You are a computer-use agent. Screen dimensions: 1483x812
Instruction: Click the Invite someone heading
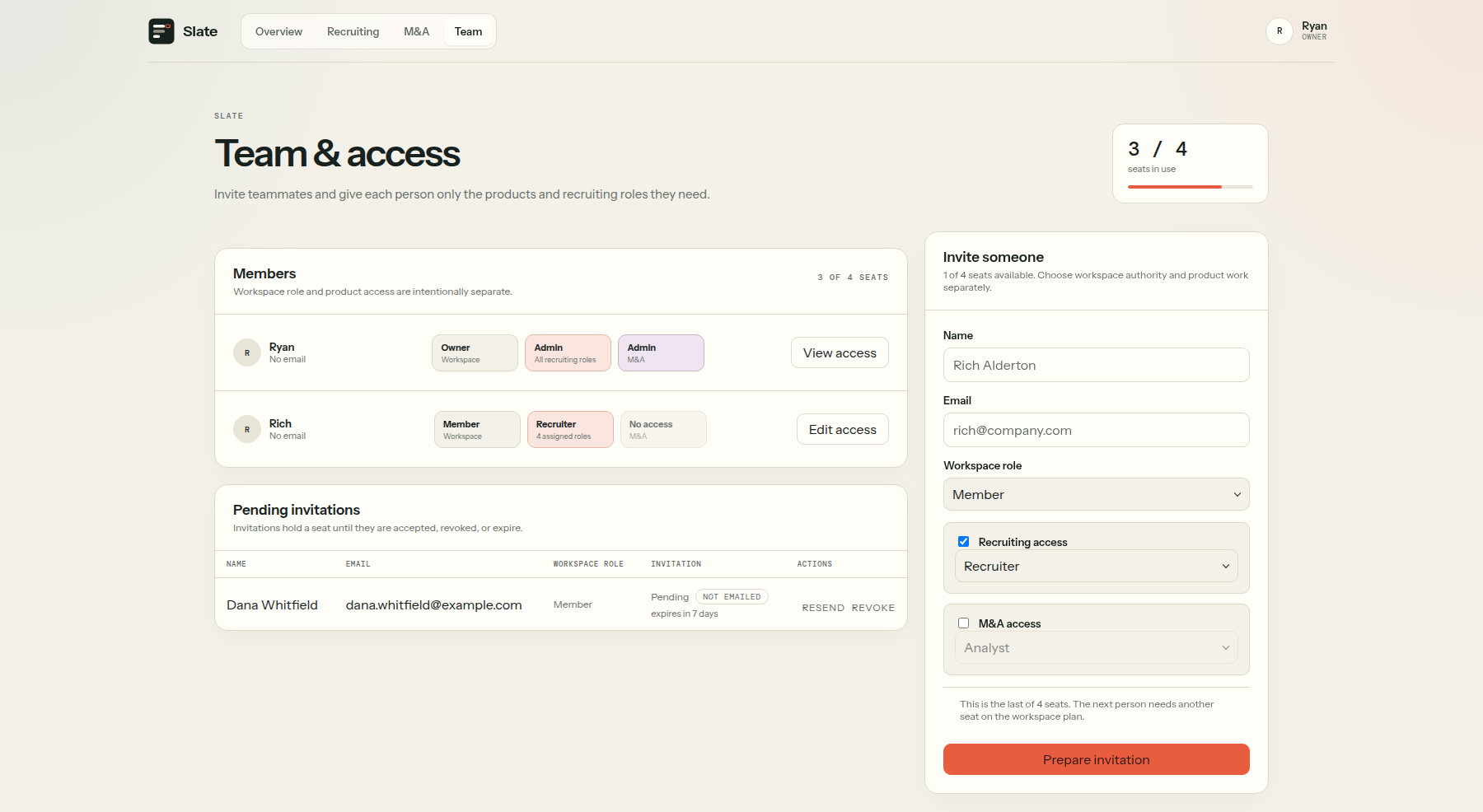[x=993, y=257]
